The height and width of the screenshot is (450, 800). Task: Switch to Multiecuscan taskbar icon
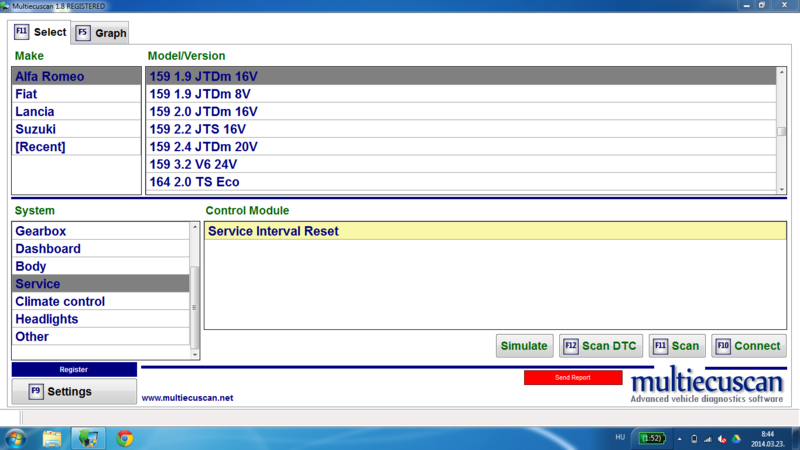tap(88, 439)
